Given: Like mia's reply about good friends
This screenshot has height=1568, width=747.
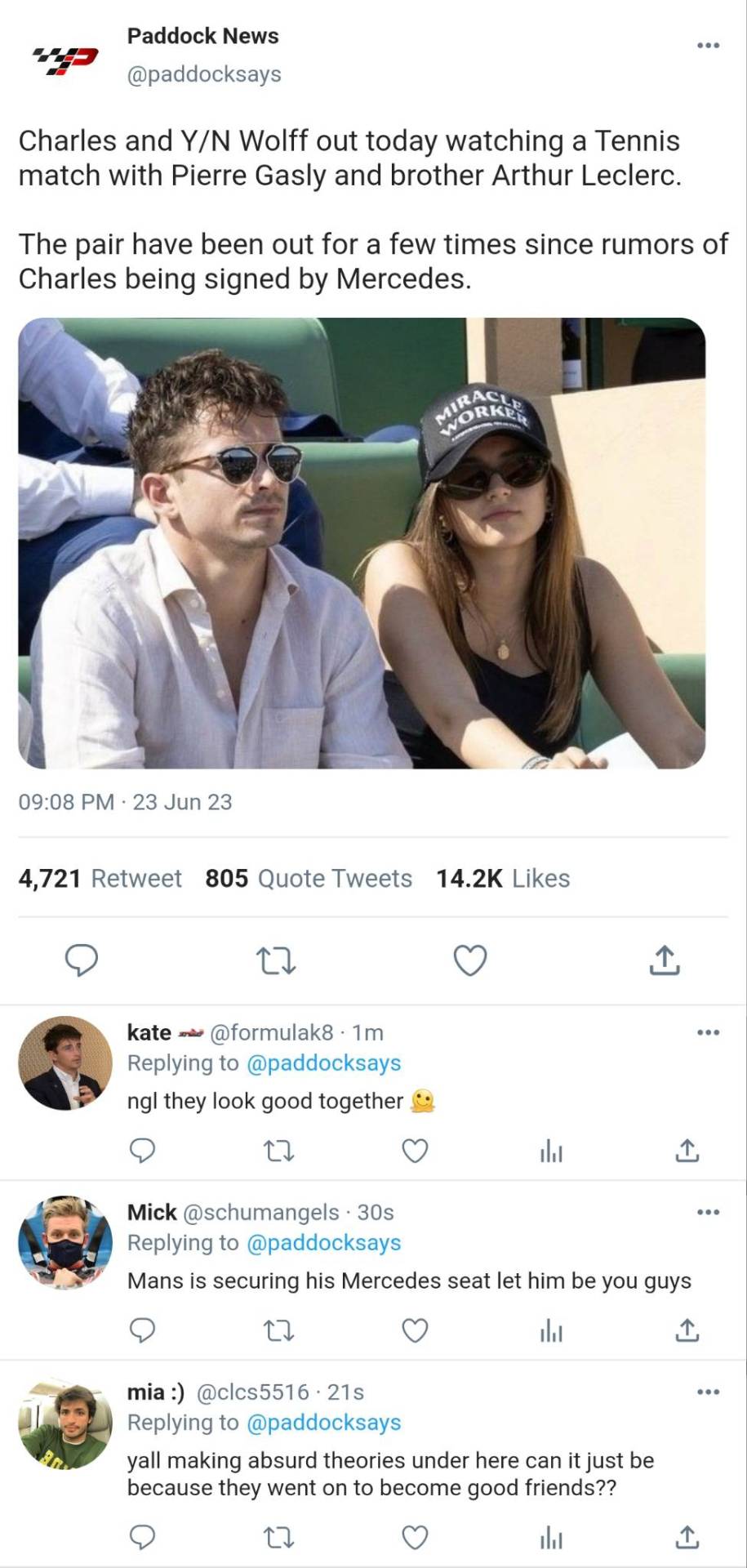Looking at the screenshot, I should tap(415, 1538).
